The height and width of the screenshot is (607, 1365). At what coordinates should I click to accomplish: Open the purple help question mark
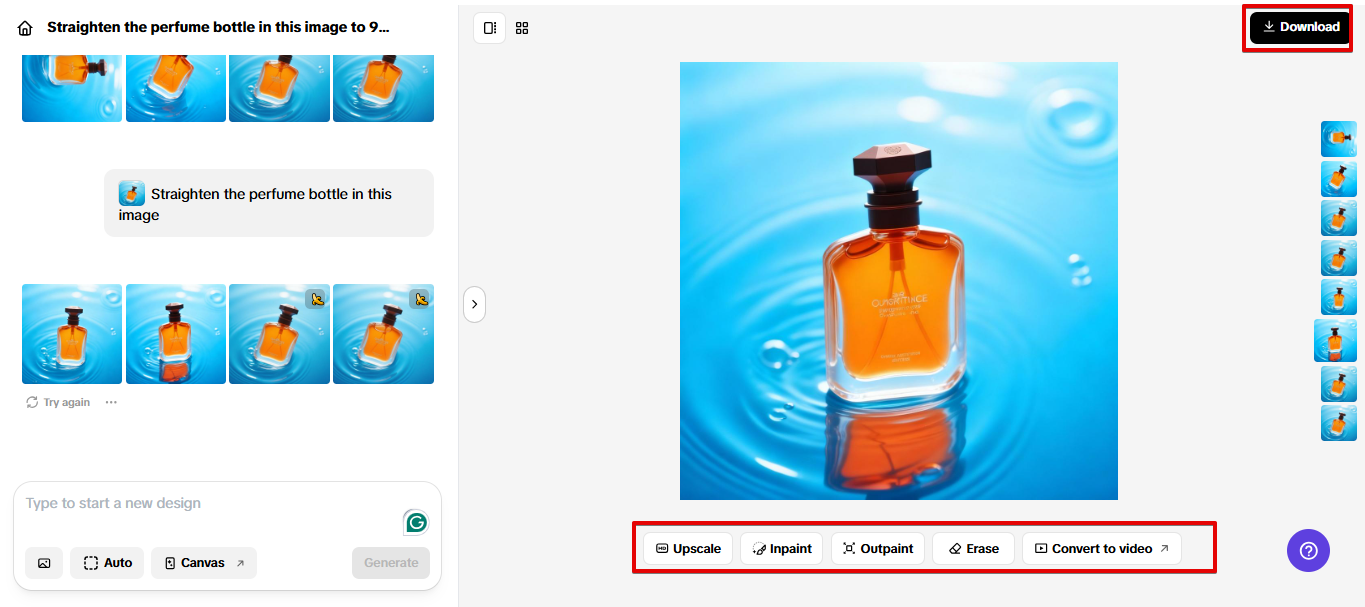(x=1308, y=550)
